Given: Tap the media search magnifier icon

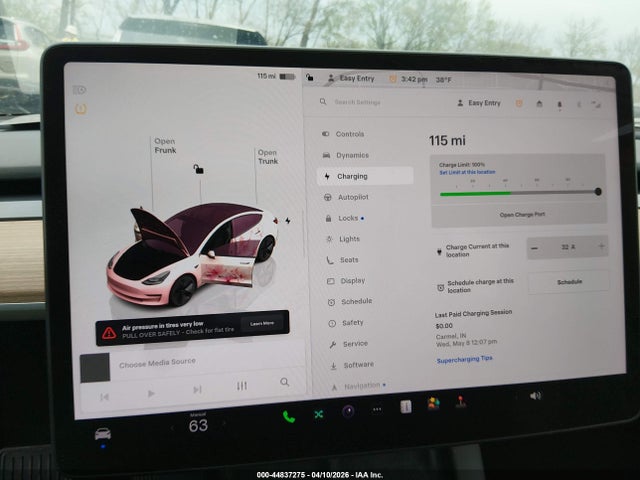Looking at the screenshot, I should [x=284, y=382].
